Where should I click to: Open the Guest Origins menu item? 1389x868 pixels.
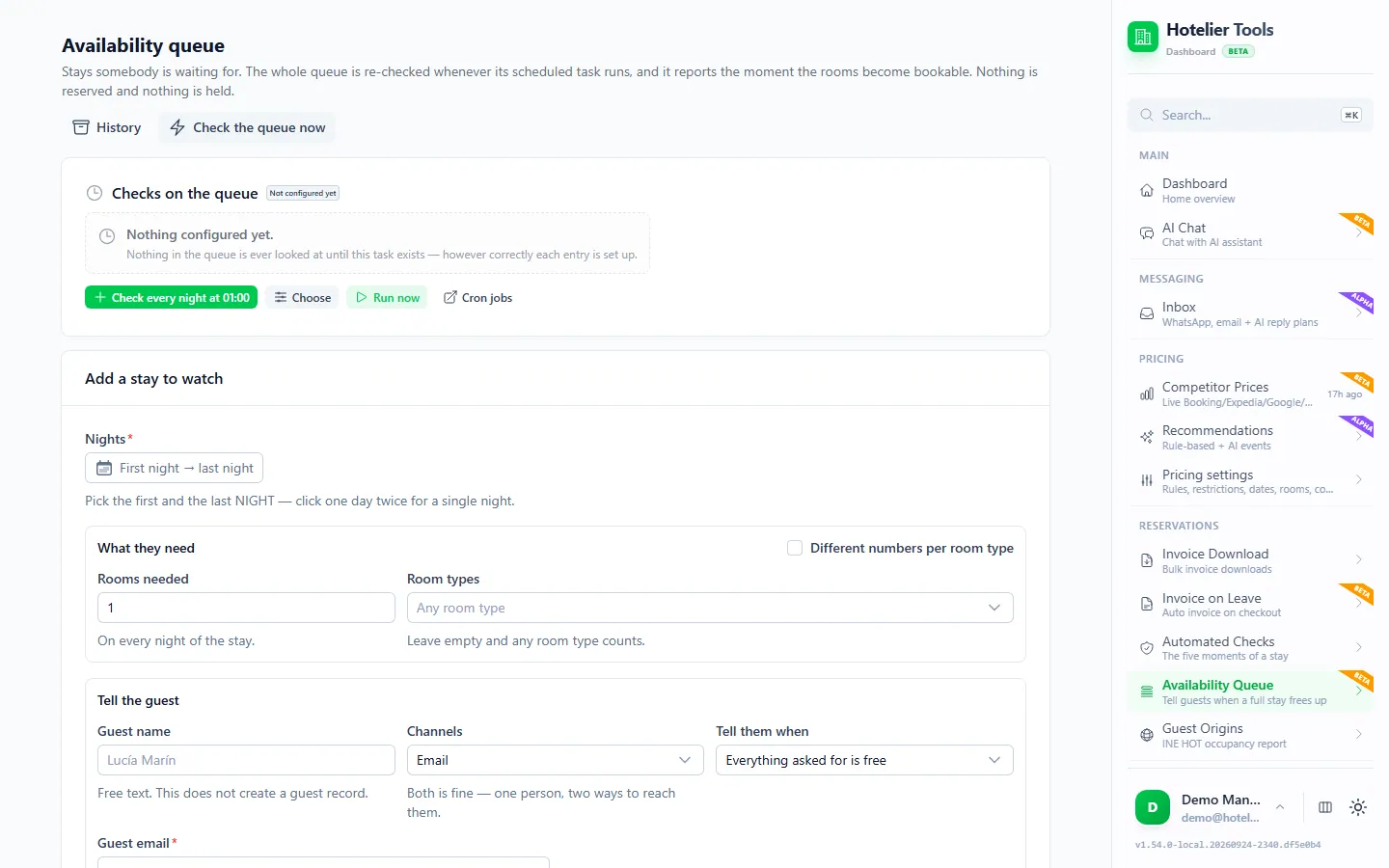1250,736
